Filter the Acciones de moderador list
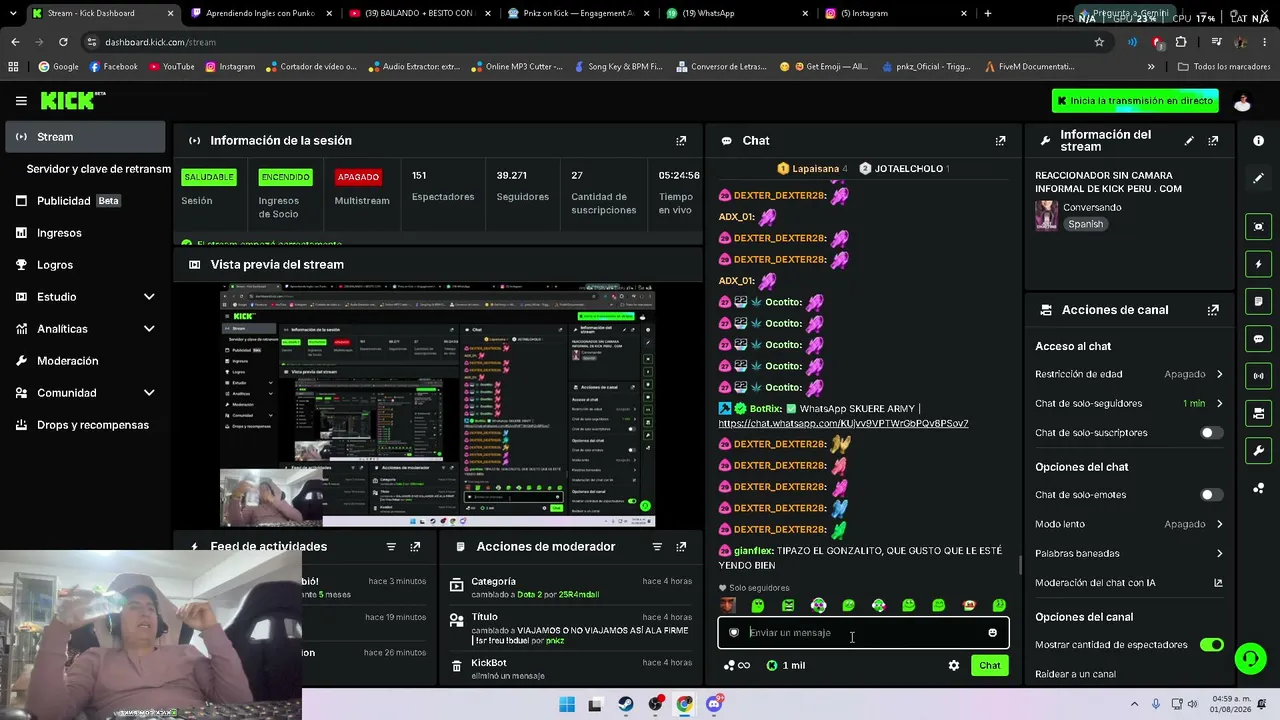The image size is (1280, 720). (x=657, y=547)
